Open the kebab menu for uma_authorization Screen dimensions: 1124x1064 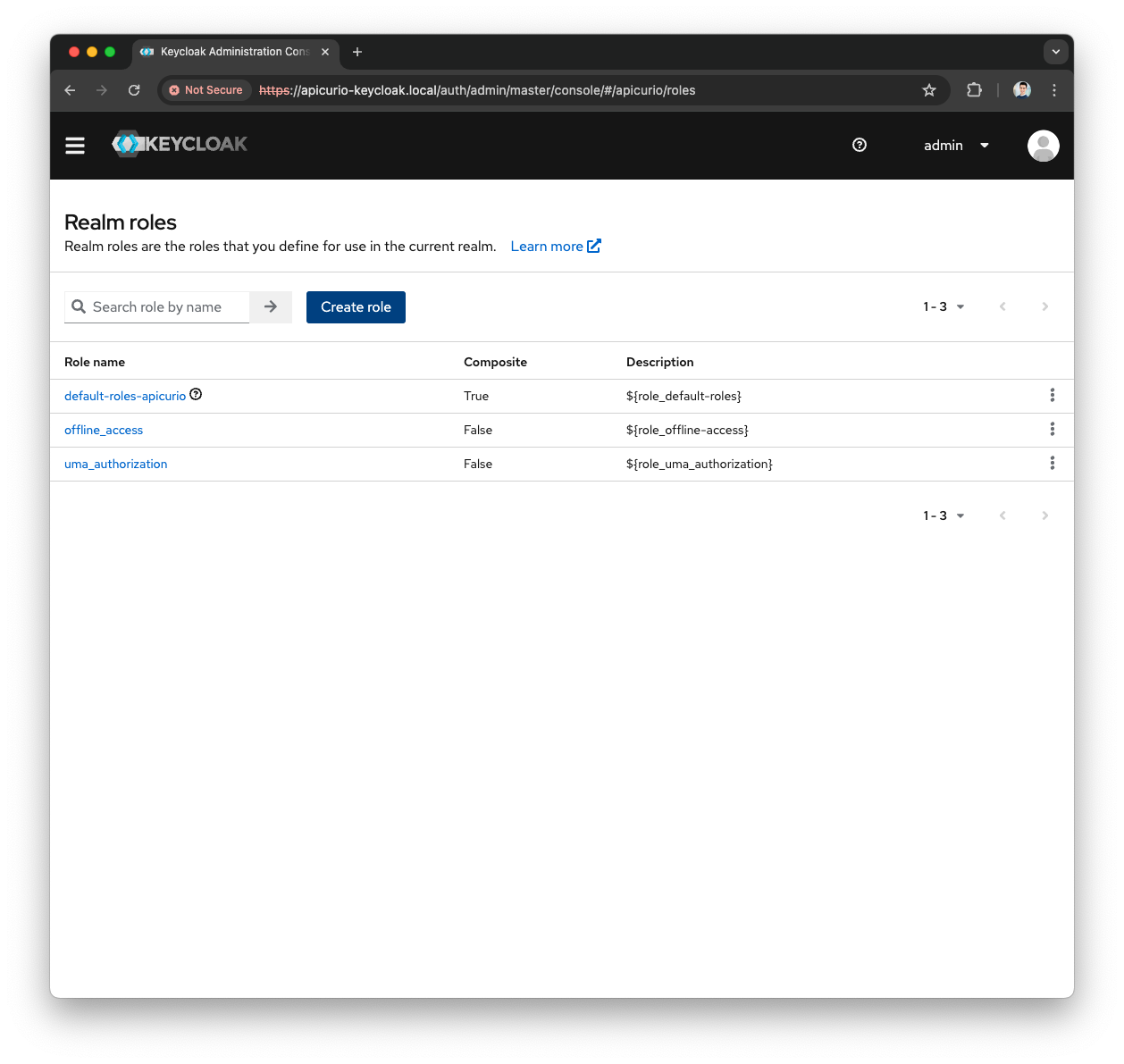point(1052,463)
